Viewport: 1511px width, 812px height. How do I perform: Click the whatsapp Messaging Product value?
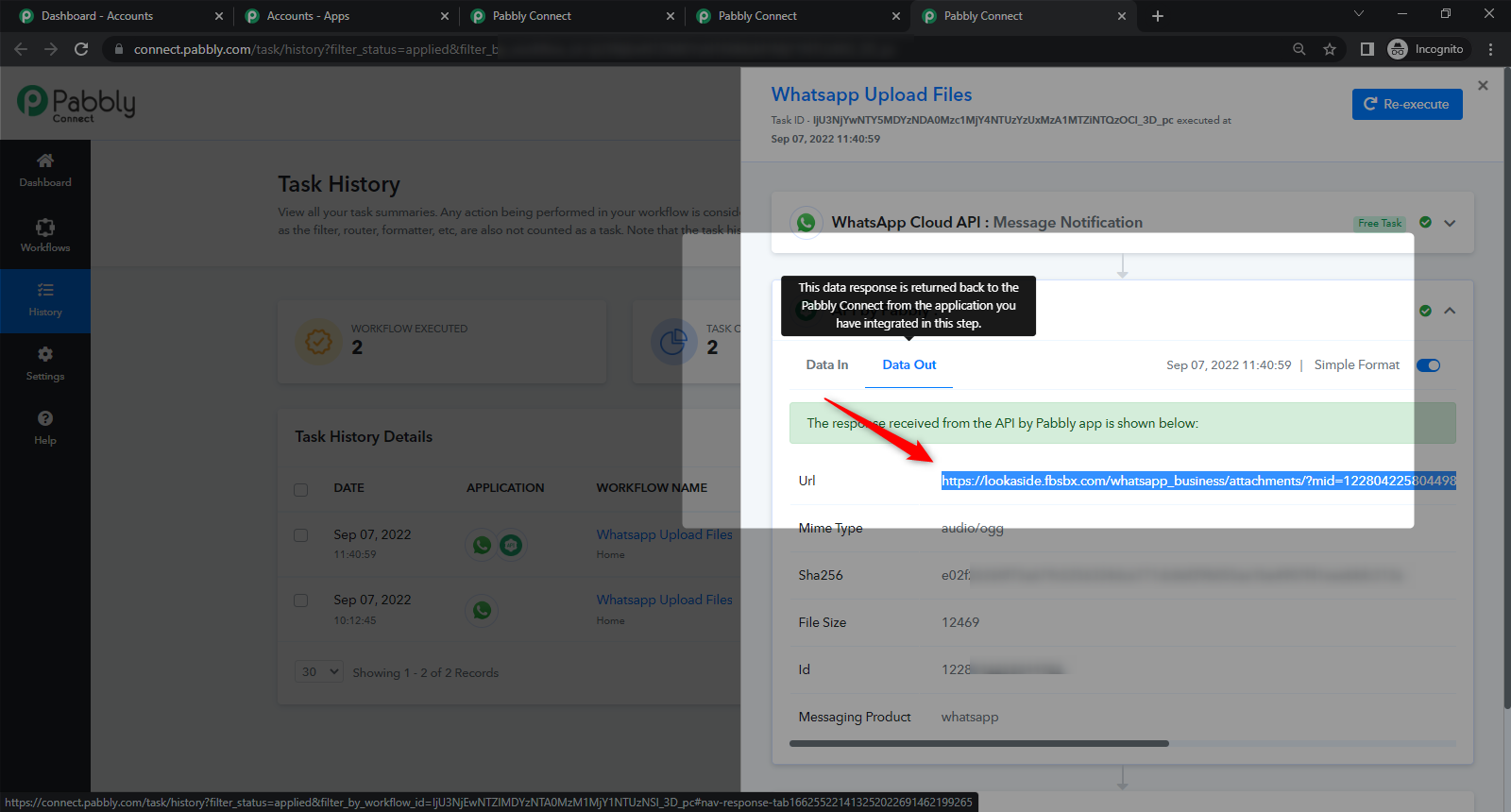pos(970,717)
